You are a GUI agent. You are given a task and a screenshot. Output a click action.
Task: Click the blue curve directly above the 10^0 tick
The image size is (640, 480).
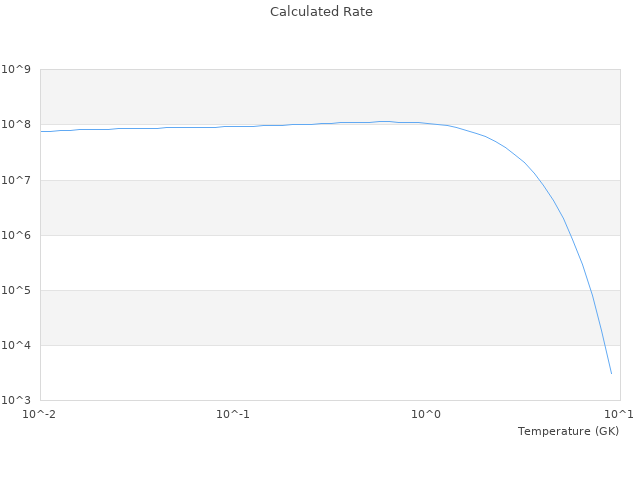pyautogui.click(x=426, y=123)
